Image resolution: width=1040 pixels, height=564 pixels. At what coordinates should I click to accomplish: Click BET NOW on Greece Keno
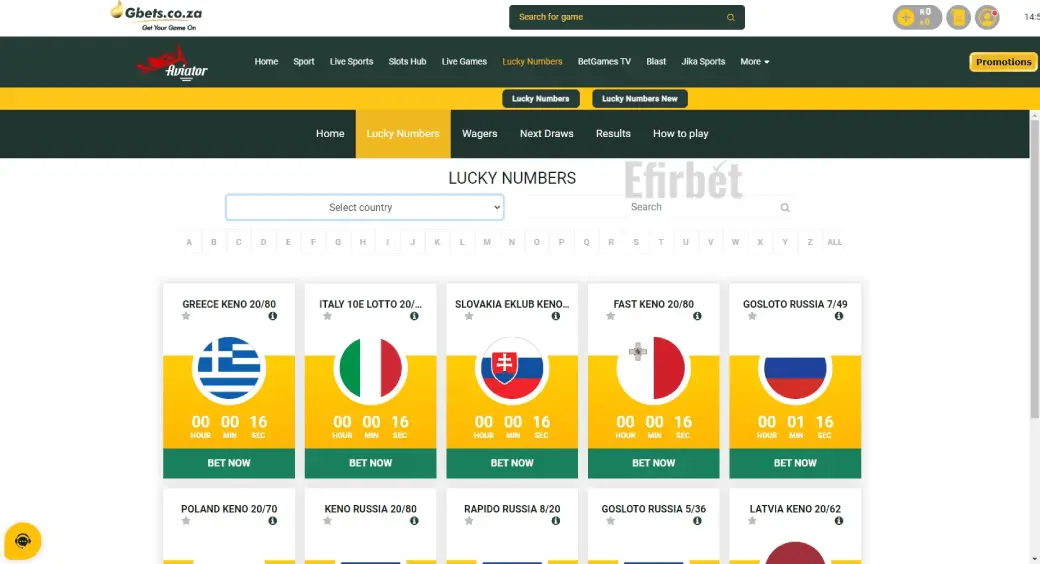(229, 463)
